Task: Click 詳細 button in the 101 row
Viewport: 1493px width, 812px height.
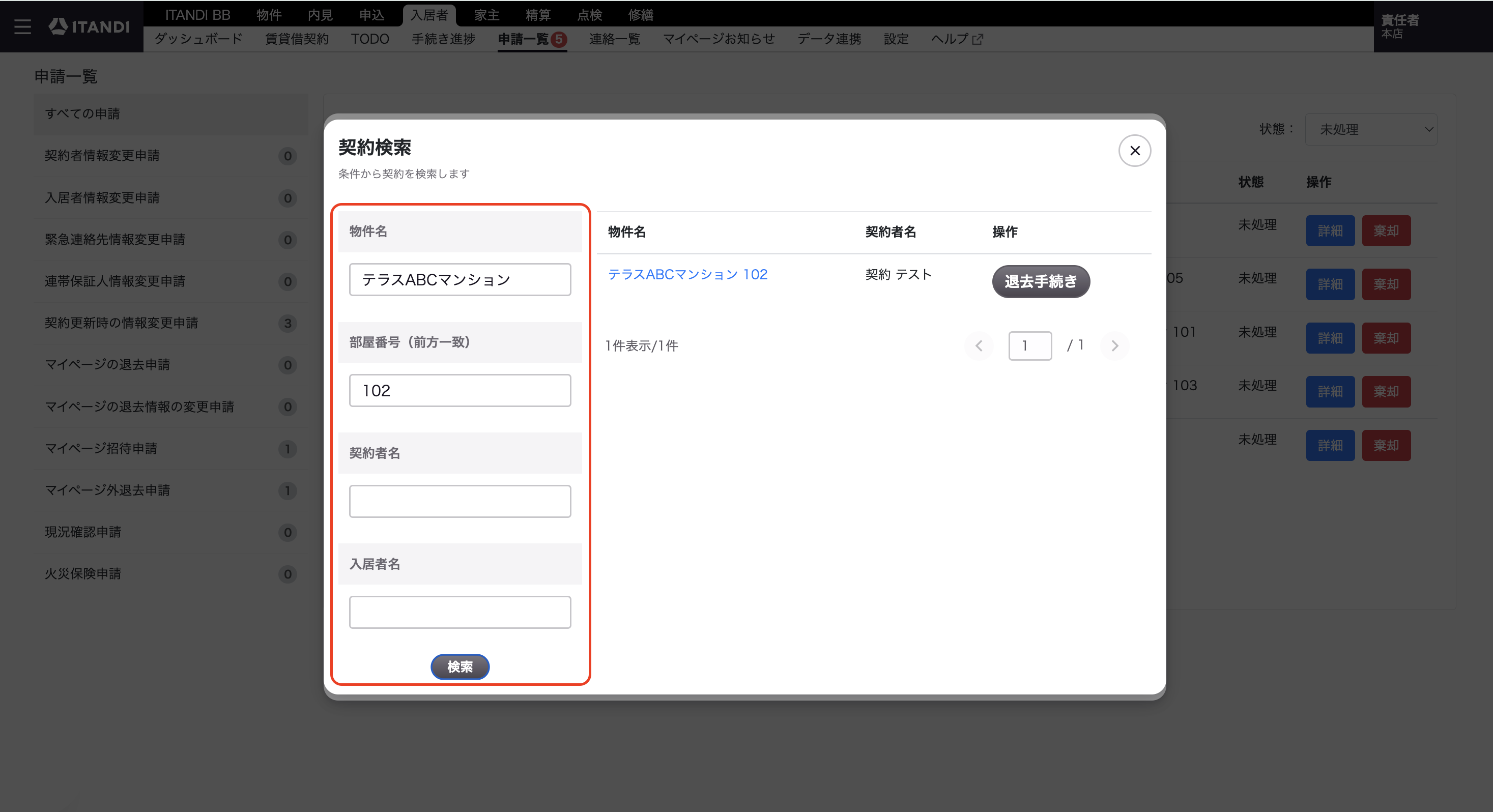Action: [x=1330, y=338]
